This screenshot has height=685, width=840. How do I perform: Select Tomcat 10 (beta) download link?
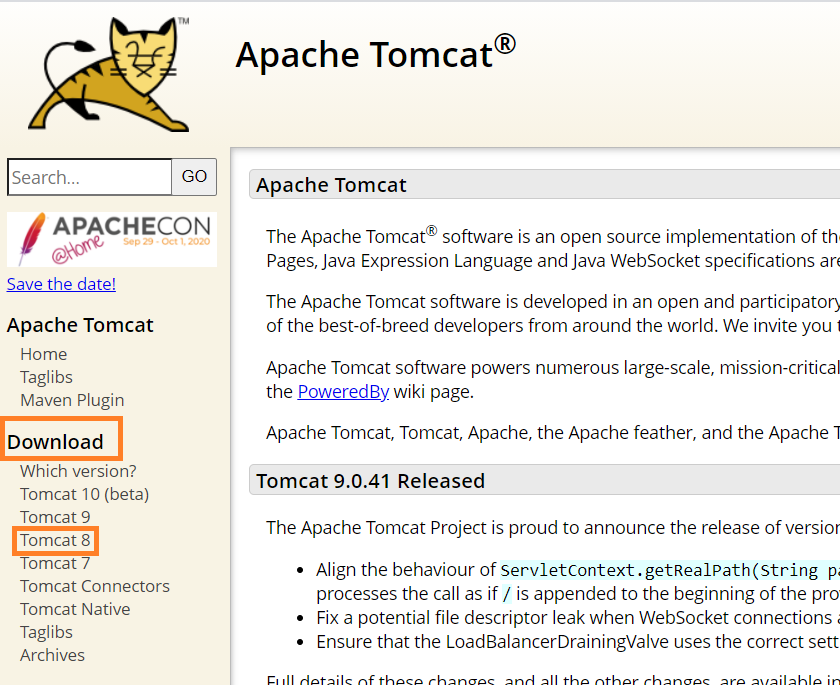[x=85, y=494]
